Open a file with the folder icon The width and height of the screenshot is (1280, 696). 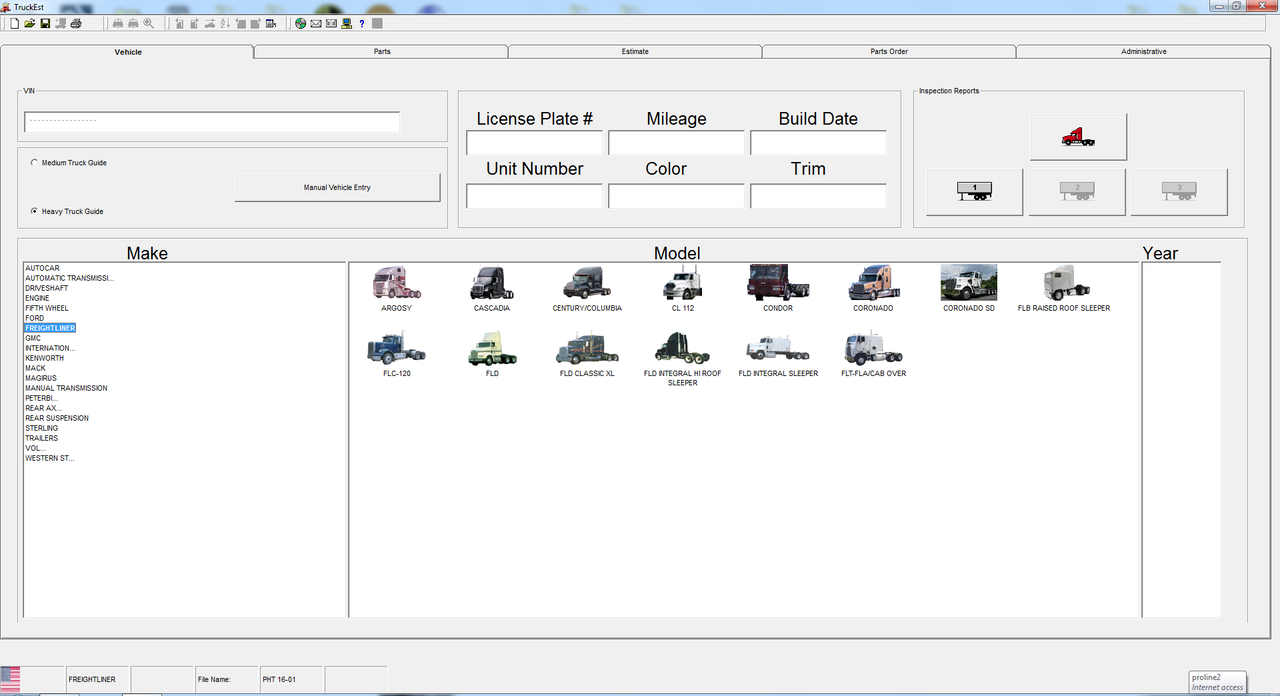[30, 23]
